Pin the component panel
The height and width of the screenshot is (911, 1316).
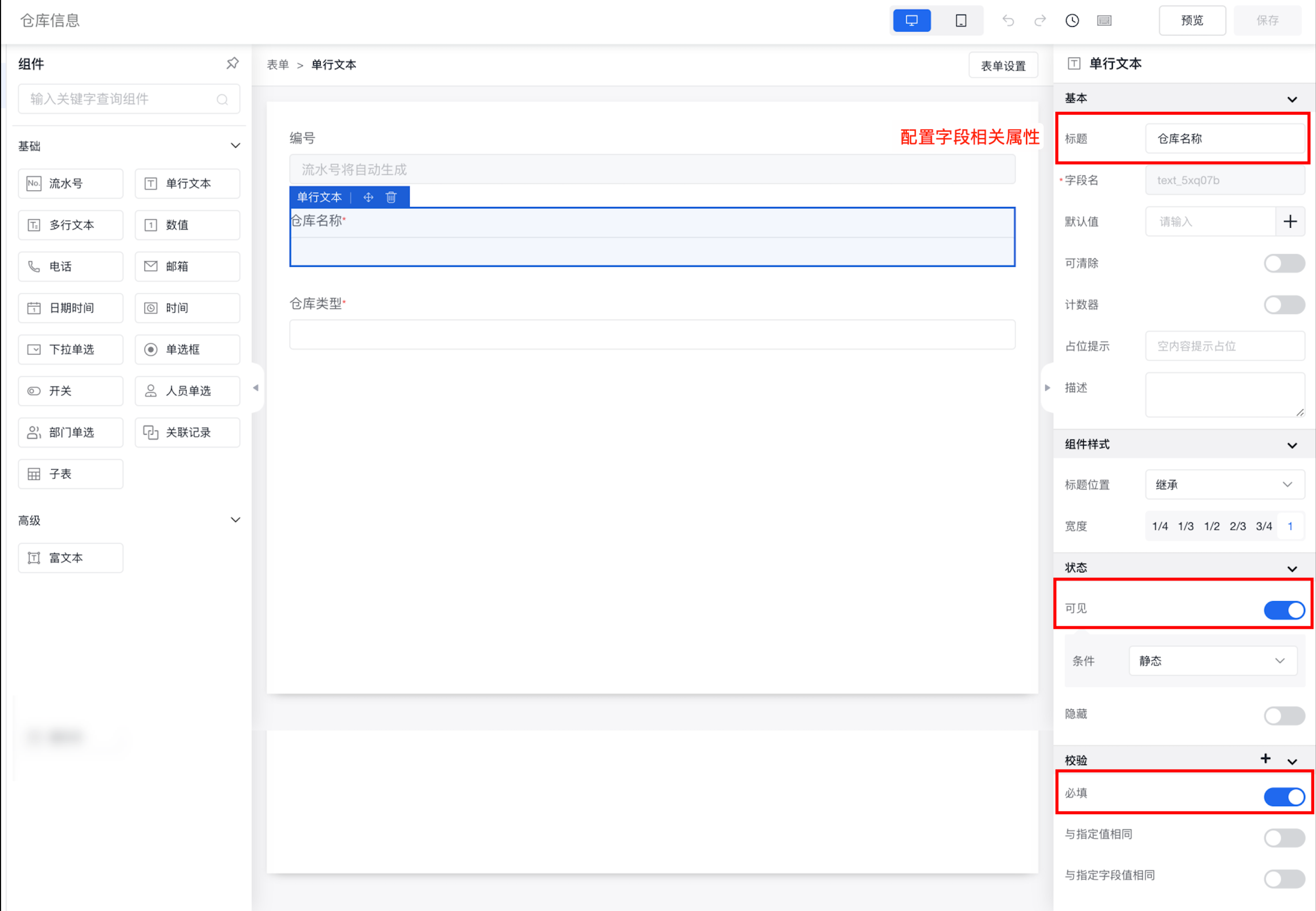click(x=232, y=64)
